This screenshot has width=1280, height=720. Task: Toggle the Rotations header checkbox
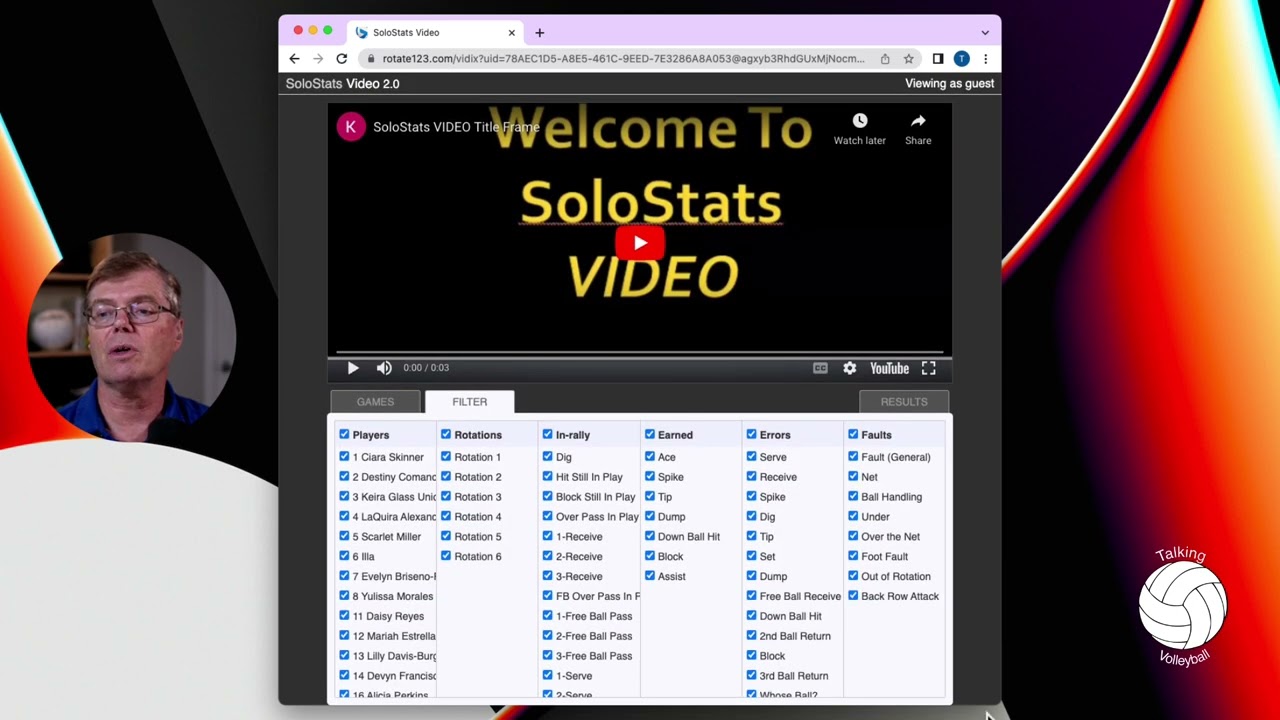point(446,434)
